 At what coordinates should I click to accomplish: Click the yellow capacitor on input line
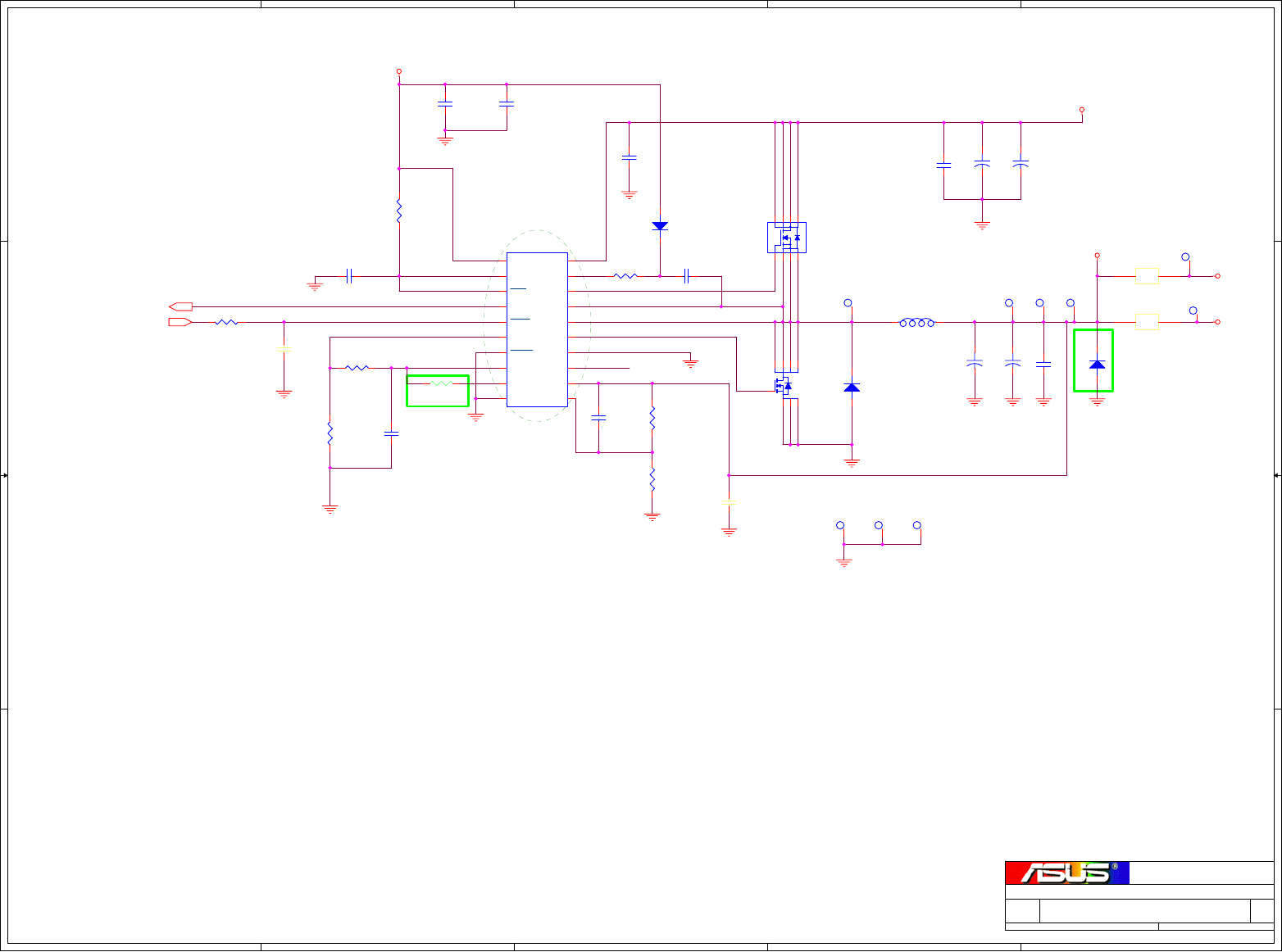[x=284, y=349]
